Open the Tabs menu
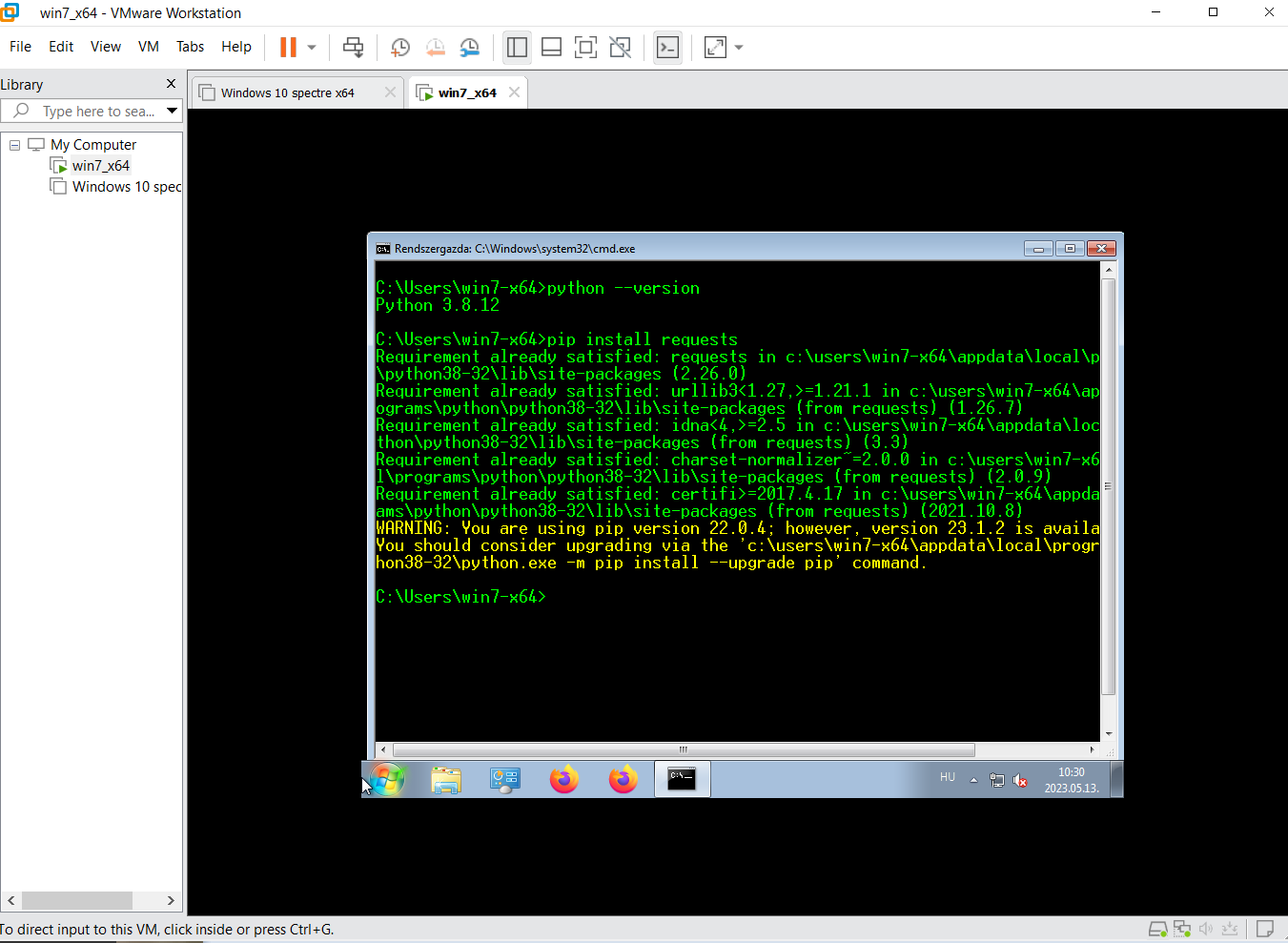 (190, 47)
